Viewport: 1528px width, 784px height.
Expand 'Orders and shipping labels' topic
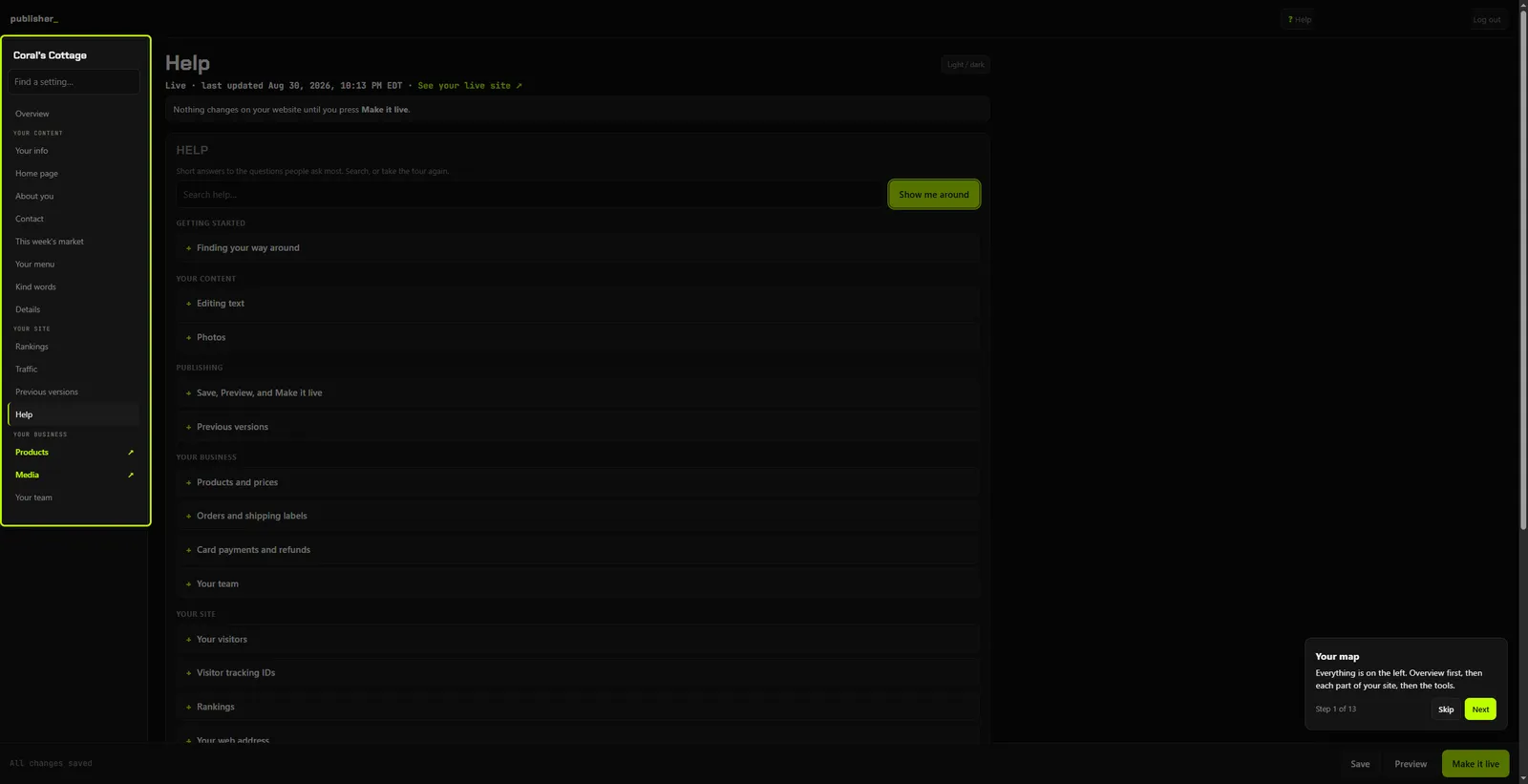tap(578, 517)
